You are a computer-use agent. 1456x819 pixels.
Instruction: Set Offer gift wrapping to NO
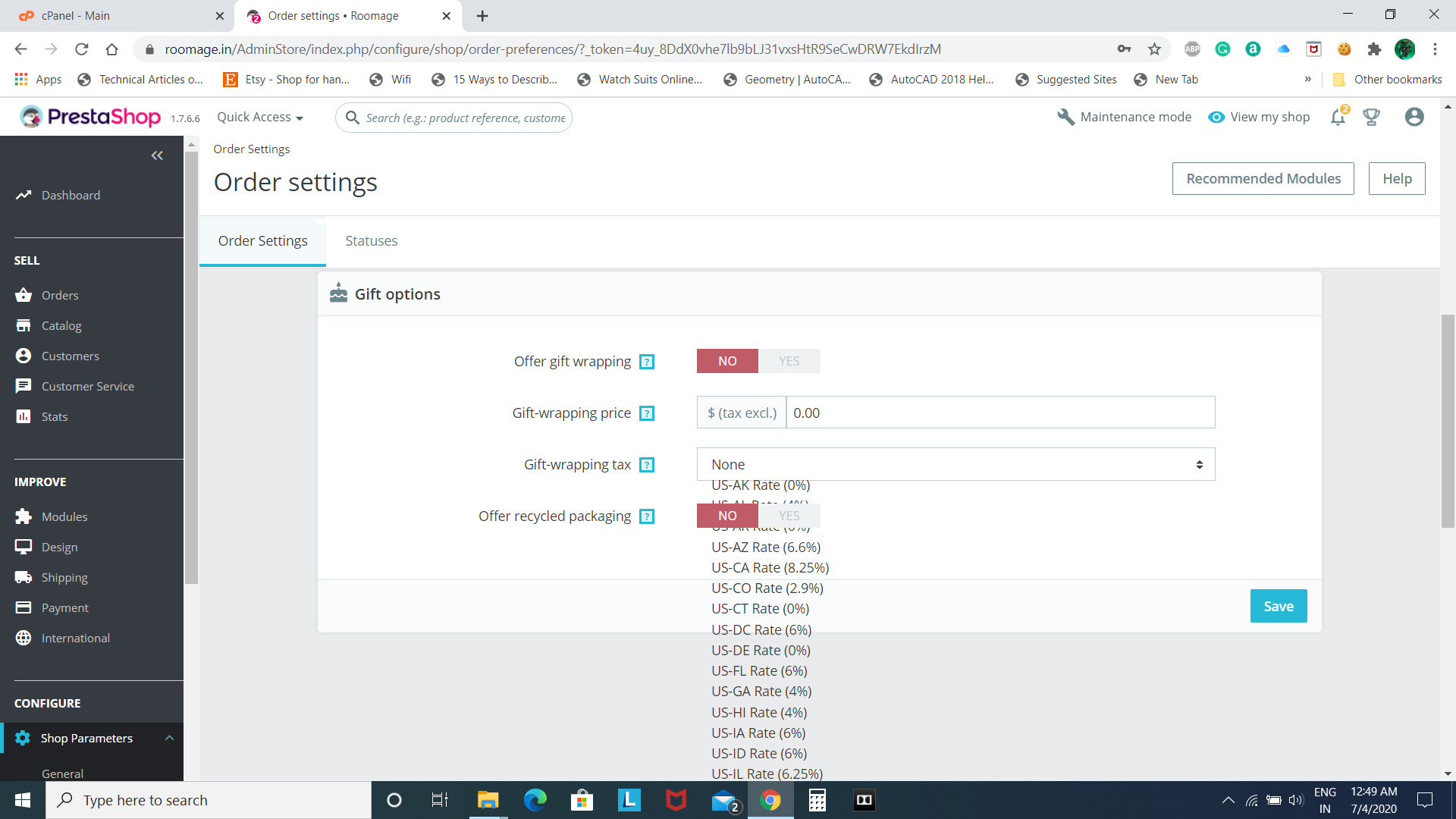(726, 361)
